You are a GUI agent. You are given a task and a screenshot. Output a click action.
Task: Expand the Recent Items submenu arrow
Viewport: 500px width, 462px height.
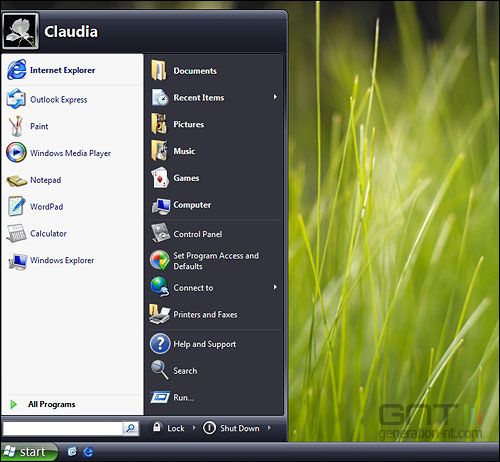click(275, 97)
